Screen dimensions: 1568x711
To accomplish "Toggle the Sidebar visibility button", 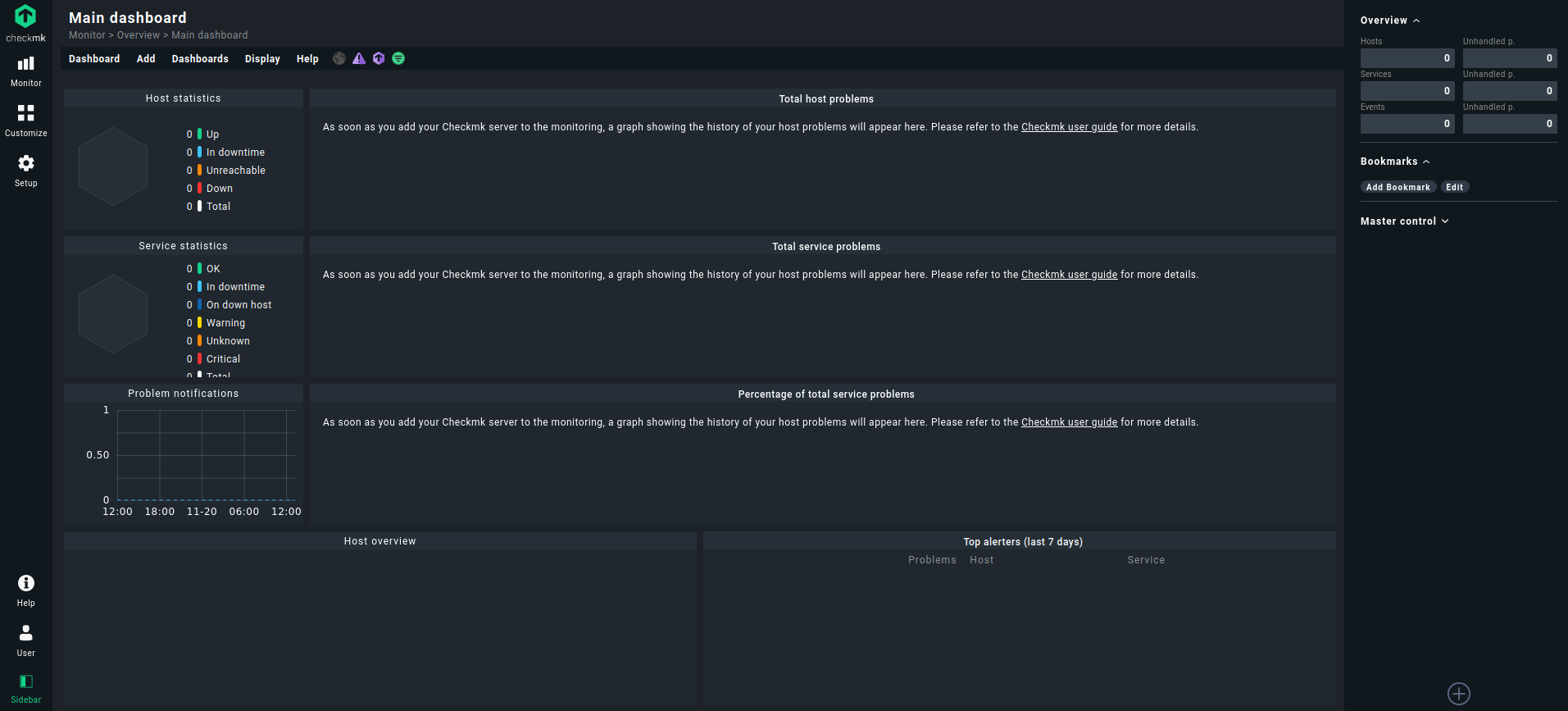I will click(26, 687).
